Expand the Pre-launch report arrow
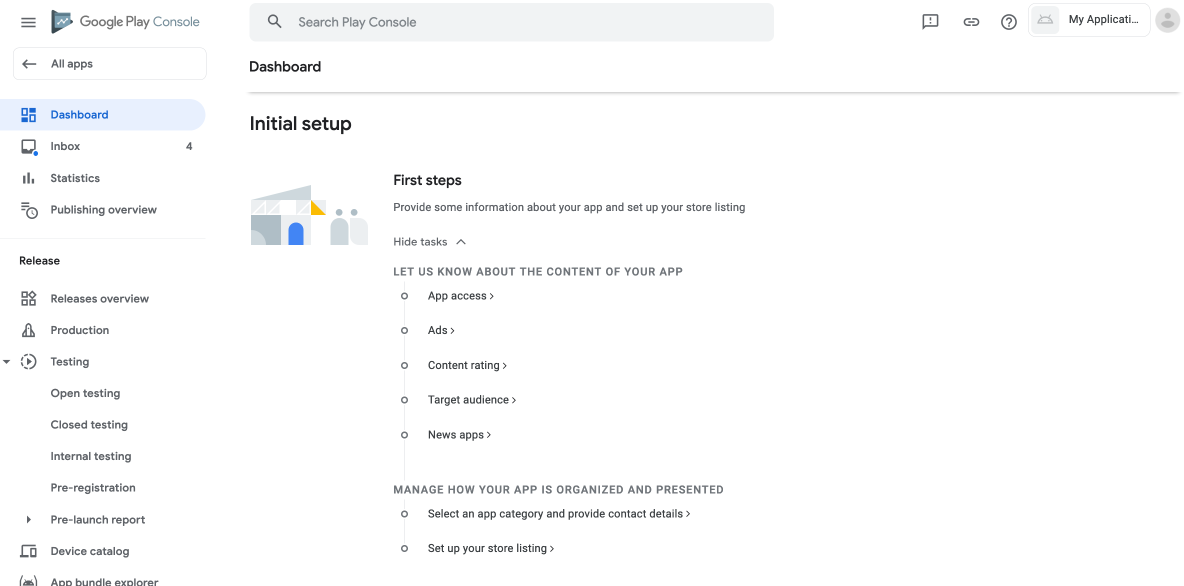Image resolution: width=1184 pixels, height=586 pixels. (x=29, y=520)
